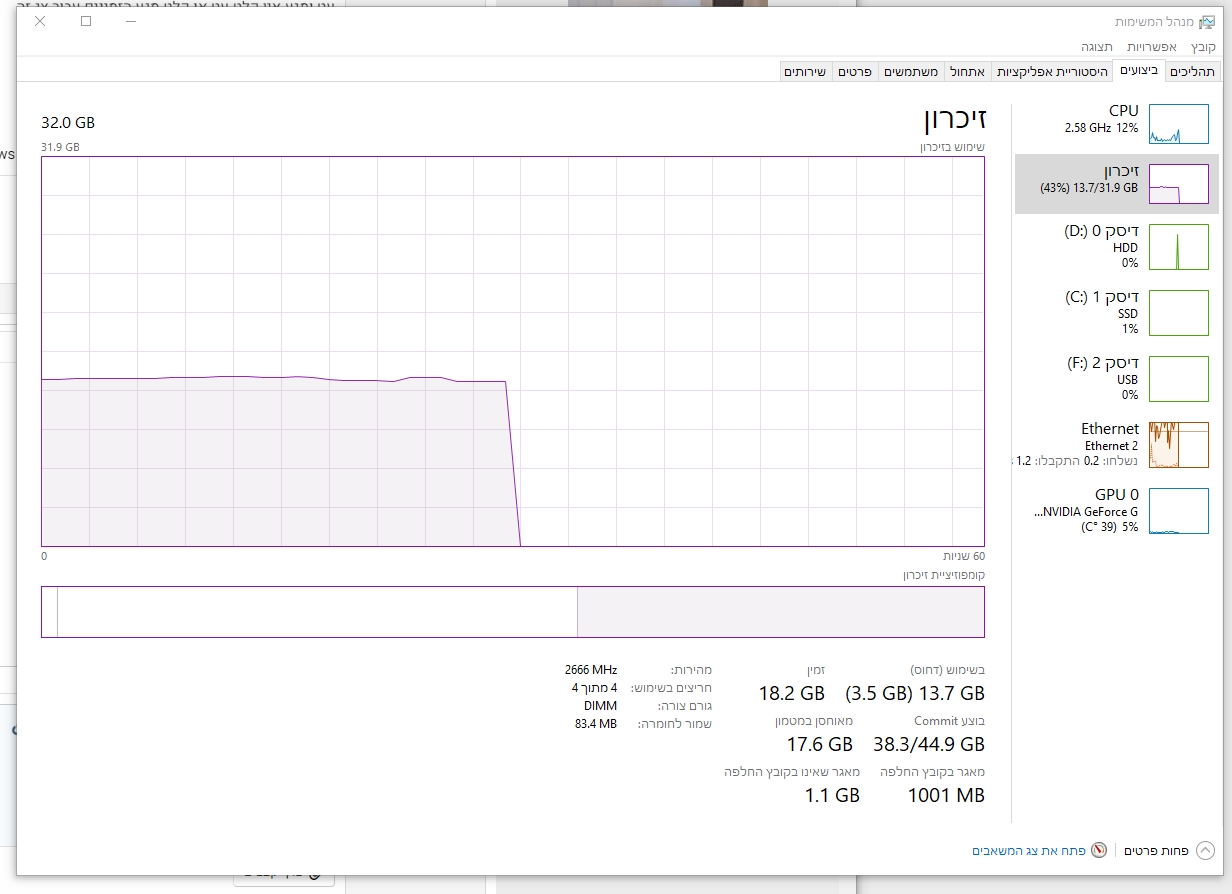Switch to the אתחול tab

(967, 72)
